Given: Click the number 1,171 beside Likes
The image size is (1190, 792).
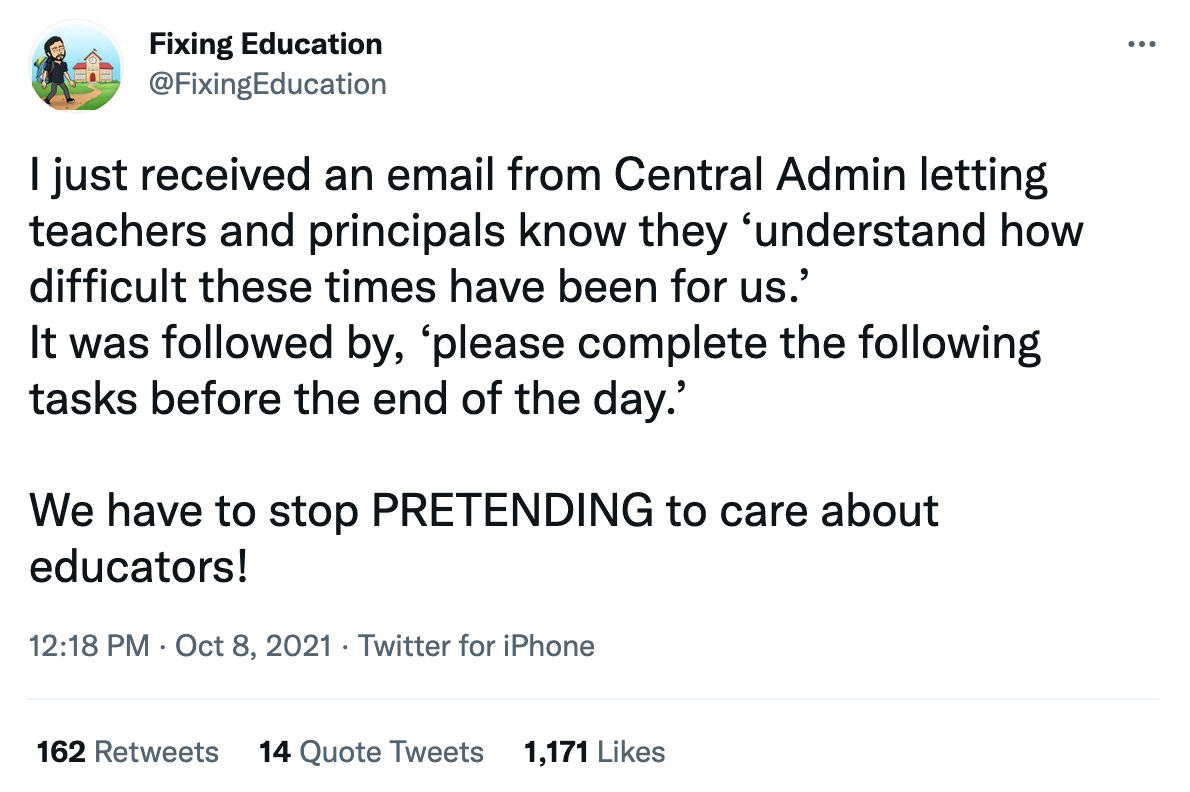Looking at the screenshot, I should click(556, 752).
